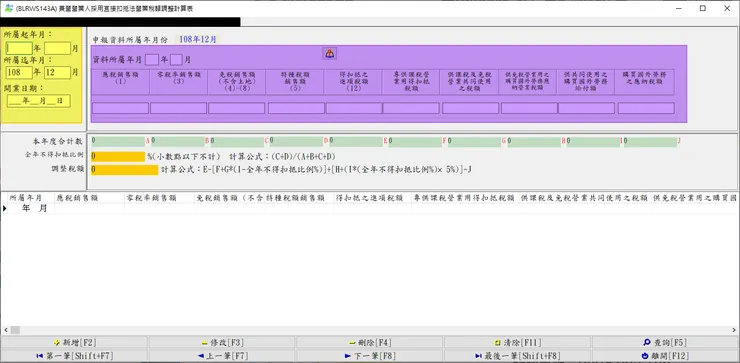Click the 供課稅及免稅營業共同使用之稅額 grid header
Screen dimensions: 740x363
584,198
